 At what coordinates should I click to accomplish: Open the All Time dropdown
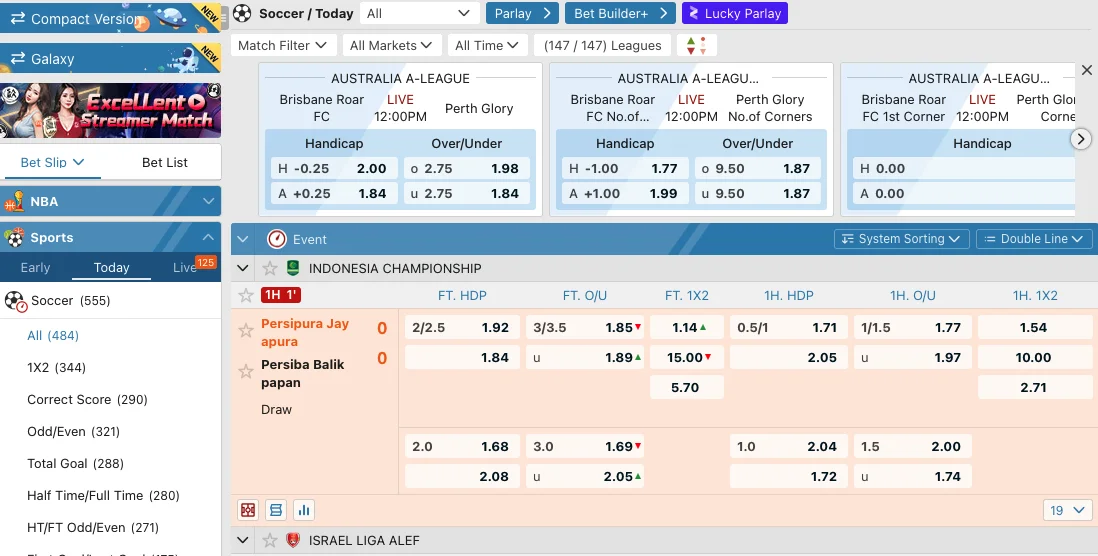tap(487, 46)
